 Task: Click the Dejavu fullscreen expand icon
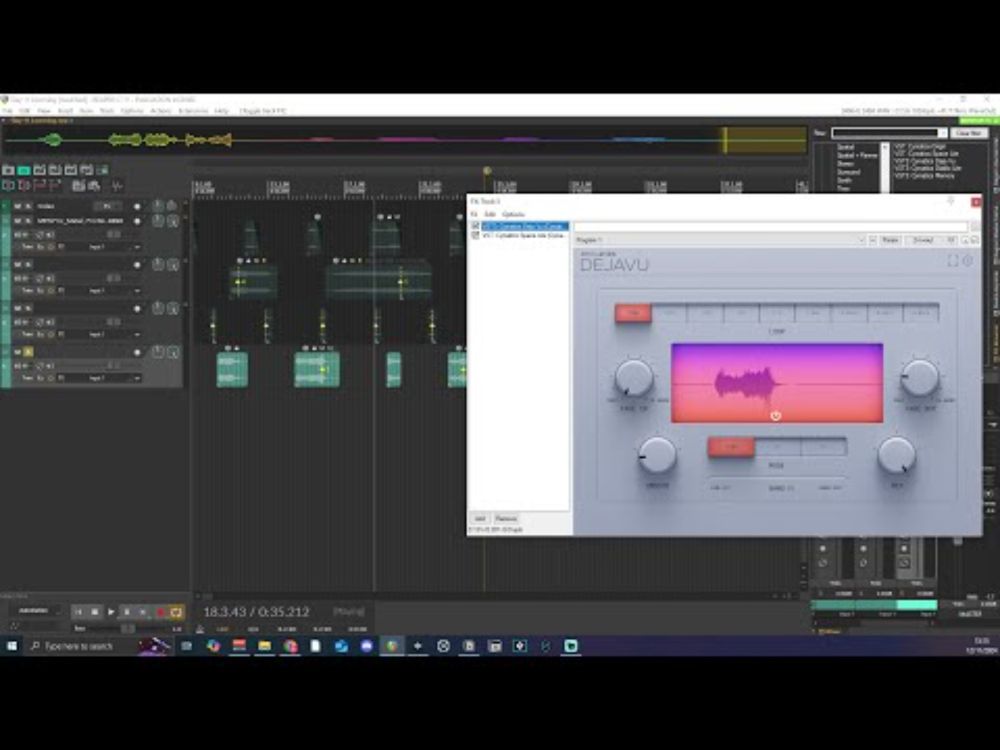[x=953, y=261]
